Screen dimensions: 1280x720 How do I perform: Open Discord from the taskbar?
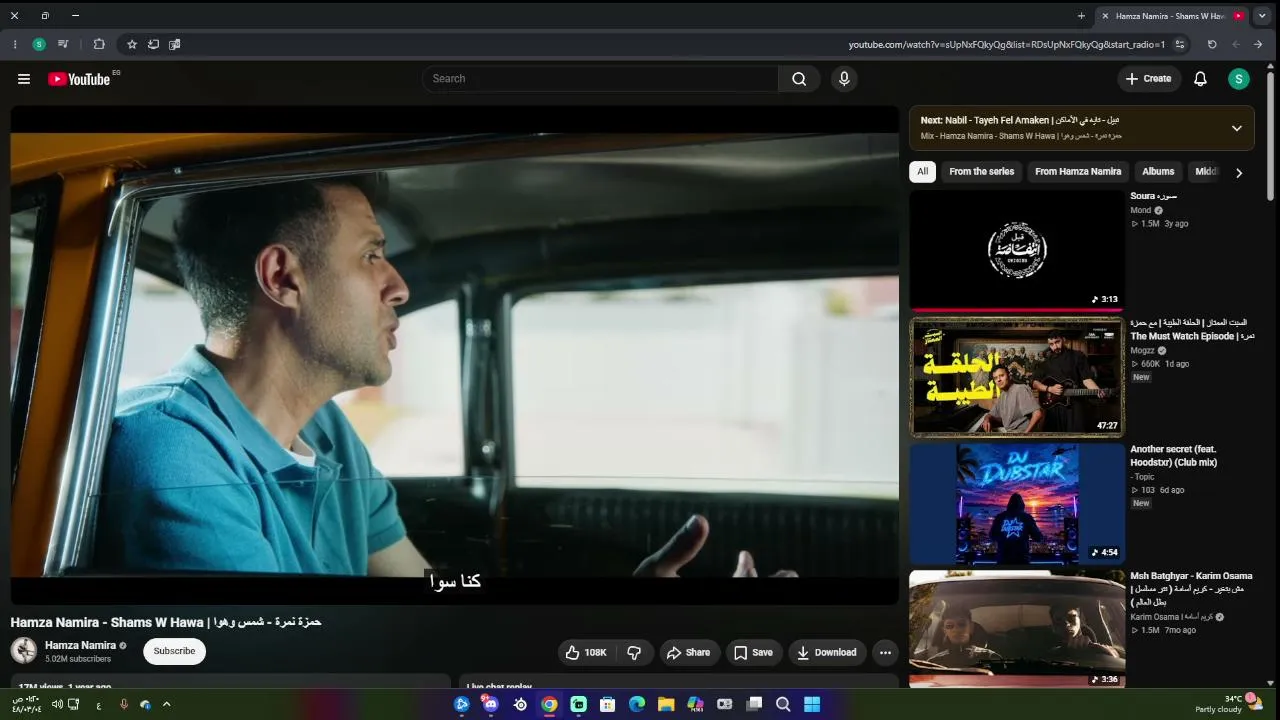coord(490,705)
